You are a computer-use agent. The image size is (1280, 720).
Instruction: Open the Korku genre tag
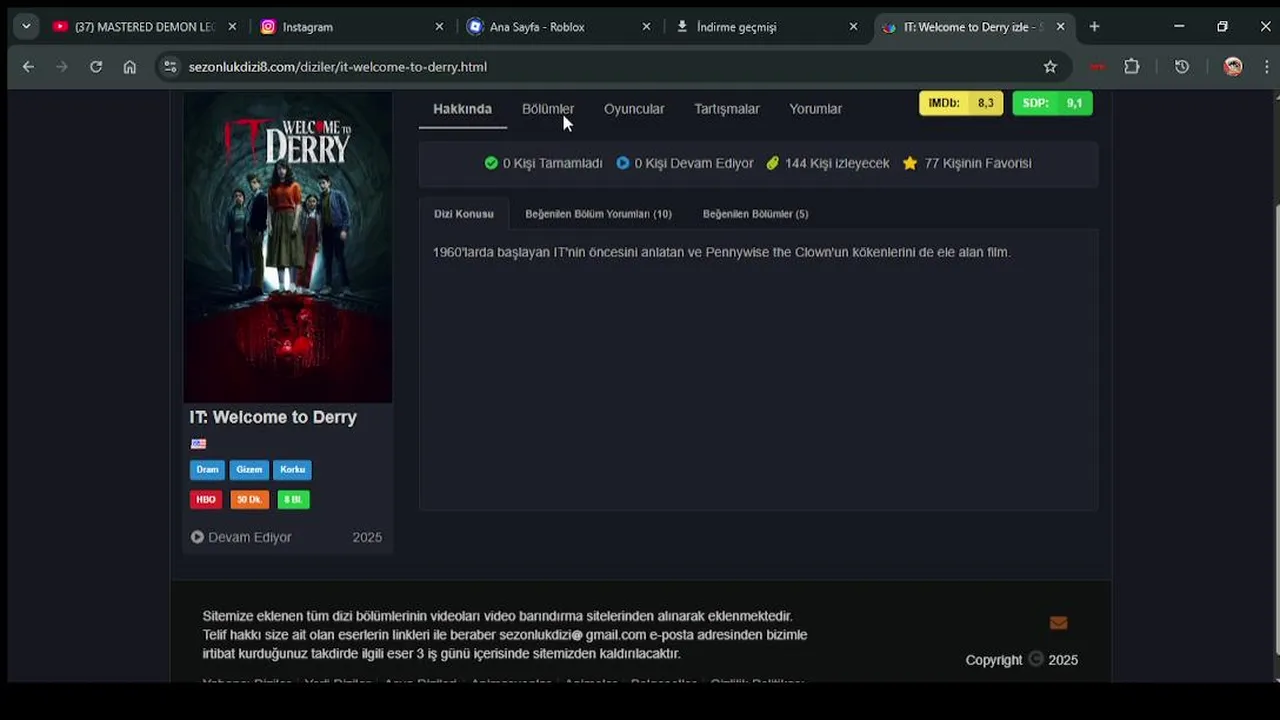(292, 470)
